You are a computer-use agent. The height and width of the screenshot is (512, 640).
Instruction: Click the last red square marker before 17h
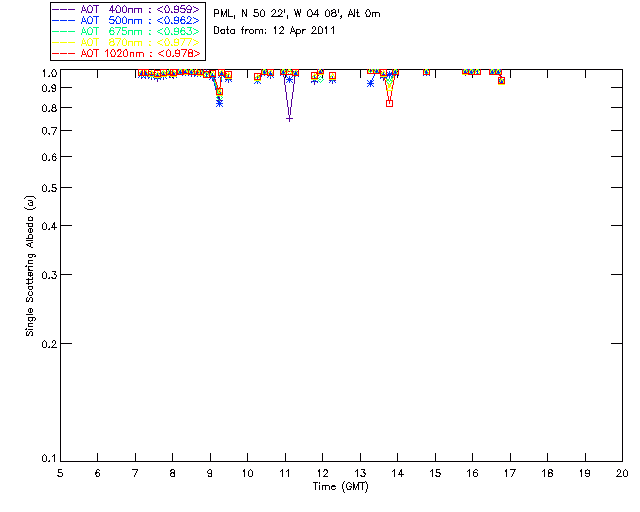502,81
